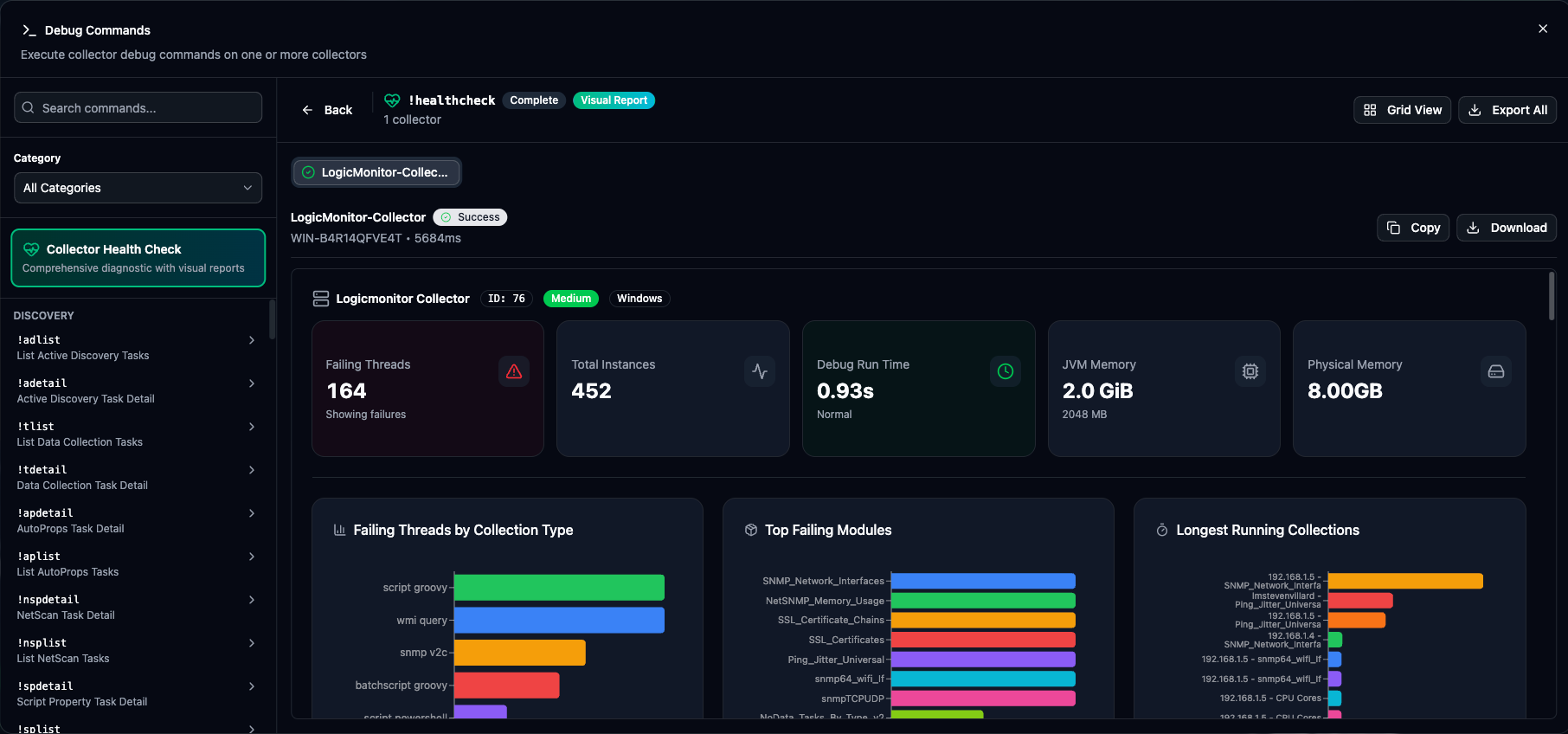Image resolution: width=1568 pixels, height=734 pixels.
Task: Expand the !nspdetail command chevron
Action: 252,600
